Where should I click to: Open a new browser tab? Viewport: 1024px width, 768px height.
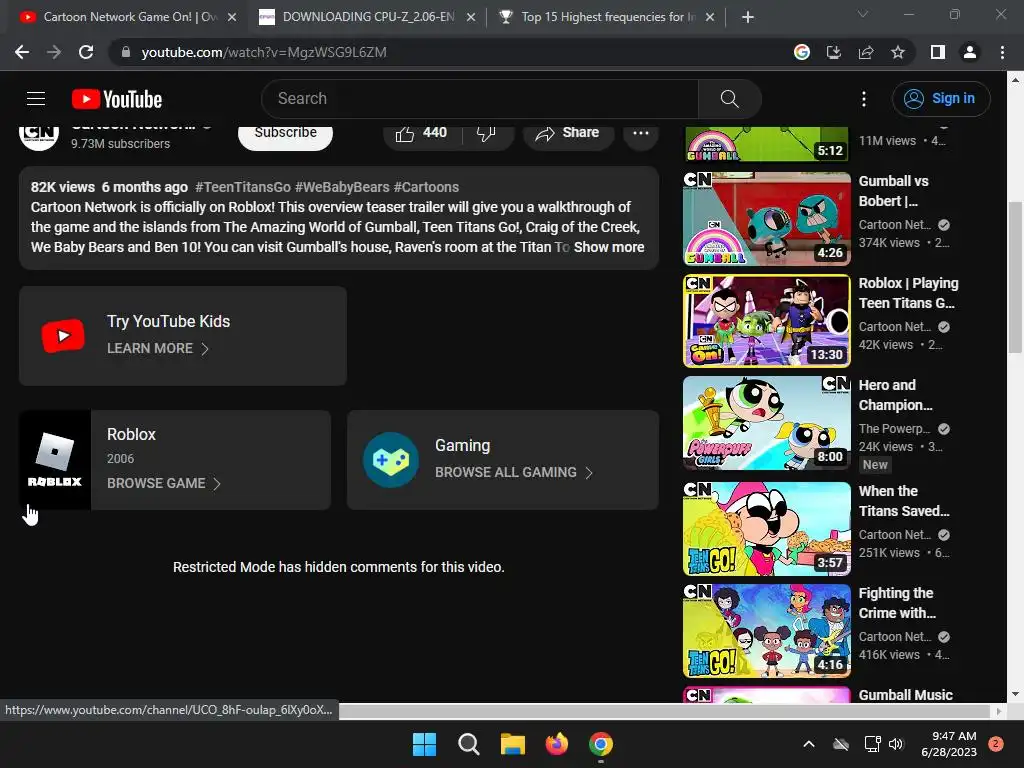click(x=748, y=17)
